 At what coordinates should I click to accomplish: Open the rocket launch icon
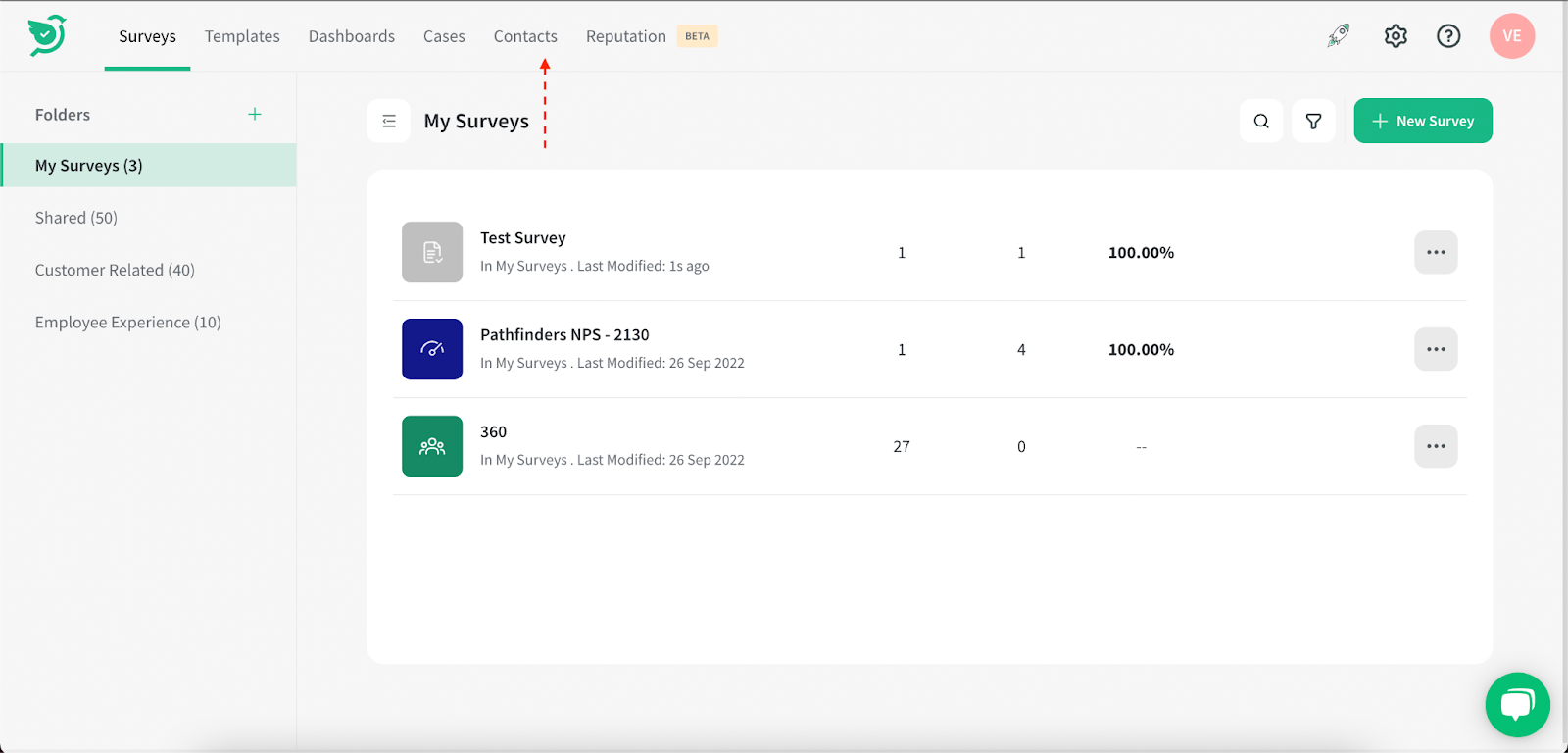pyautogui.click(x=1339, y=36)
